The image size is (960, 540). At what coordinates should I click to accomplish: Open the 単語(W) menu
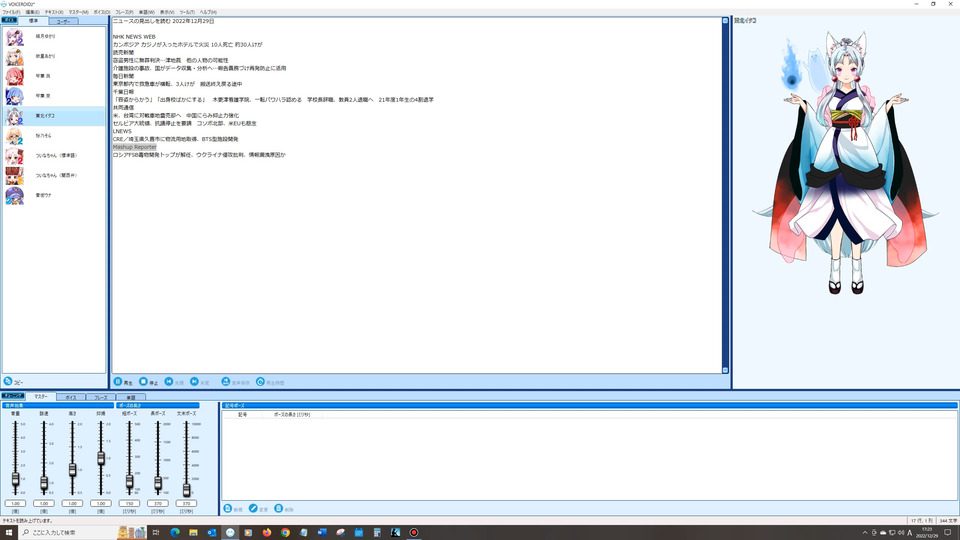click(146, 12)
